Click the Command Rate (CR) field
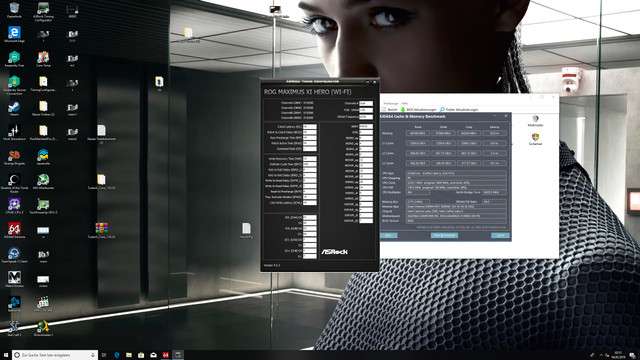The height and width of the screenshot is (360, 640). [309, 149]
